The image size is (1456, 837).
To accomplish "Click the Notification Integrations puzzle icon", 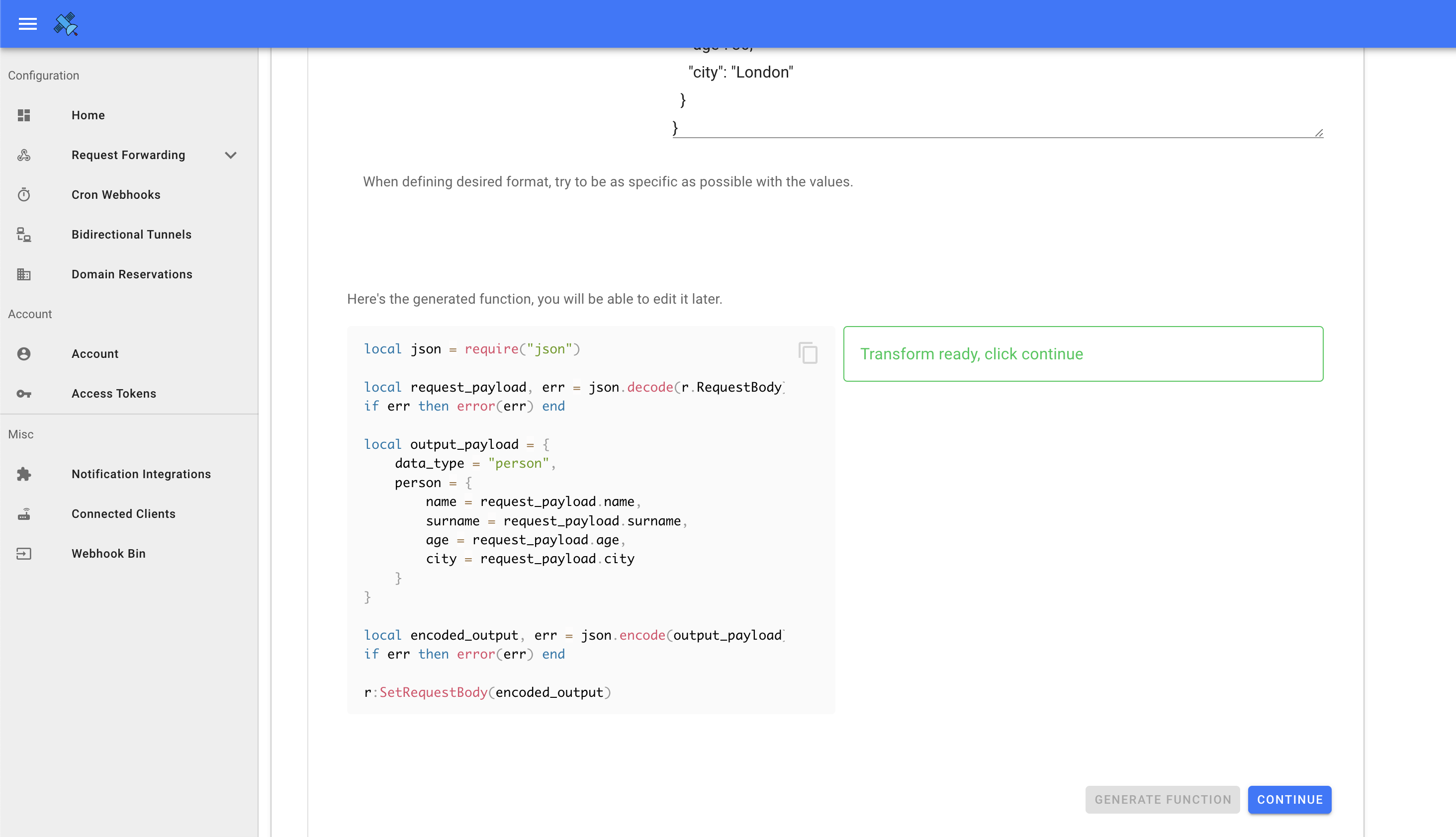I will (23, 474).
